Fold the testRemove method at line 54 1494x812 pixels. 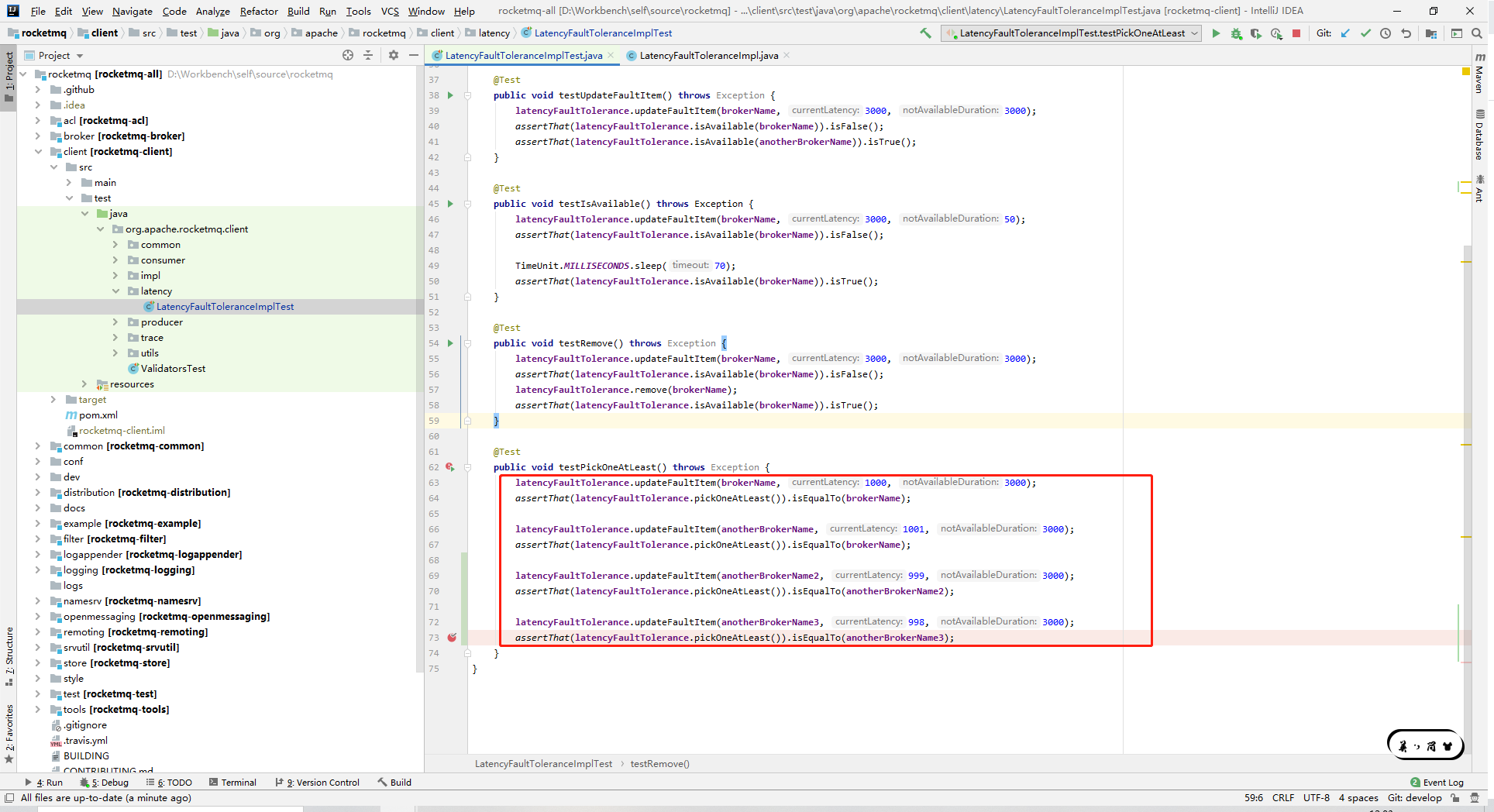pyautogui.click(x=468, y=343)
